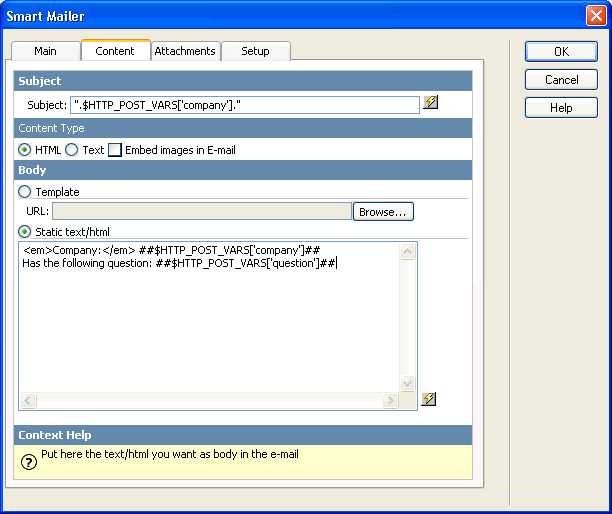Click into the template URL field
Viewport: 612px width, 514px height.
click(202, 211)
